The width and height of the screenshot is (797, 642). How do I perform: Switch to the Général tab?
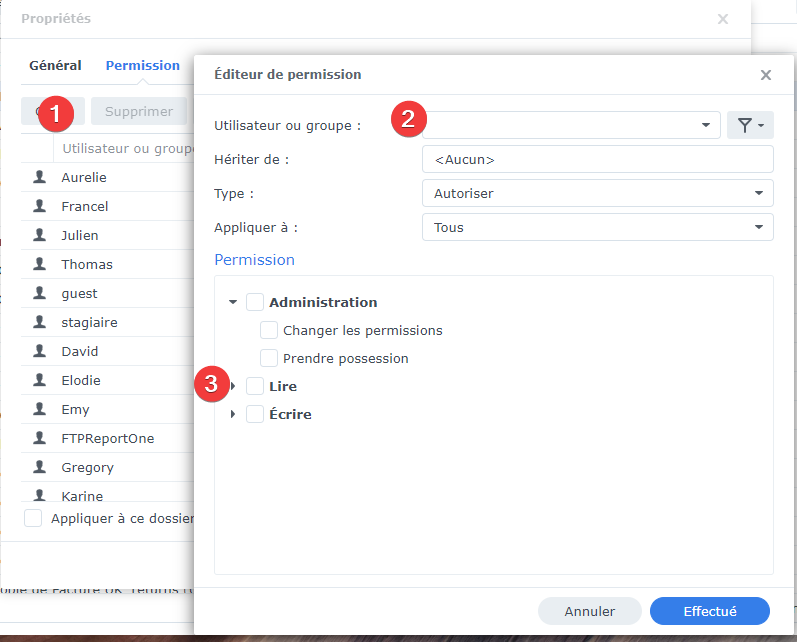[55, 66]
